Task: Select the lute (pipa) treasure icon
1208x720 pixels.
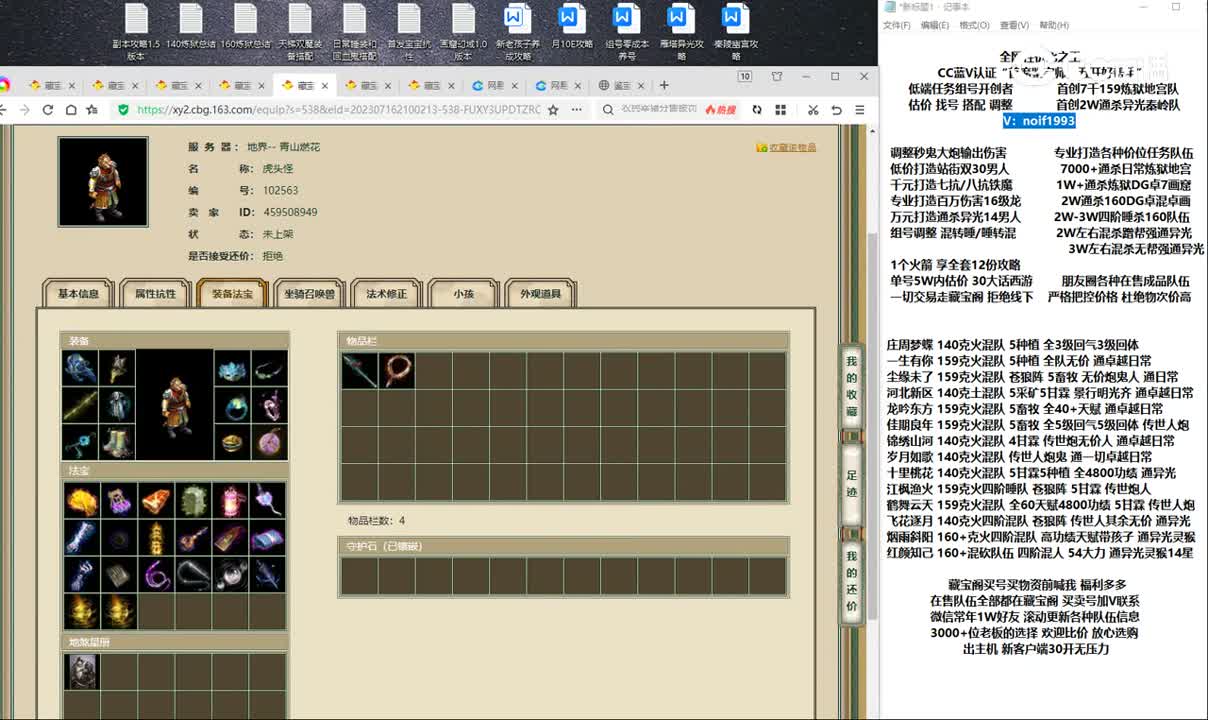Action: click(x=193, y=537)
